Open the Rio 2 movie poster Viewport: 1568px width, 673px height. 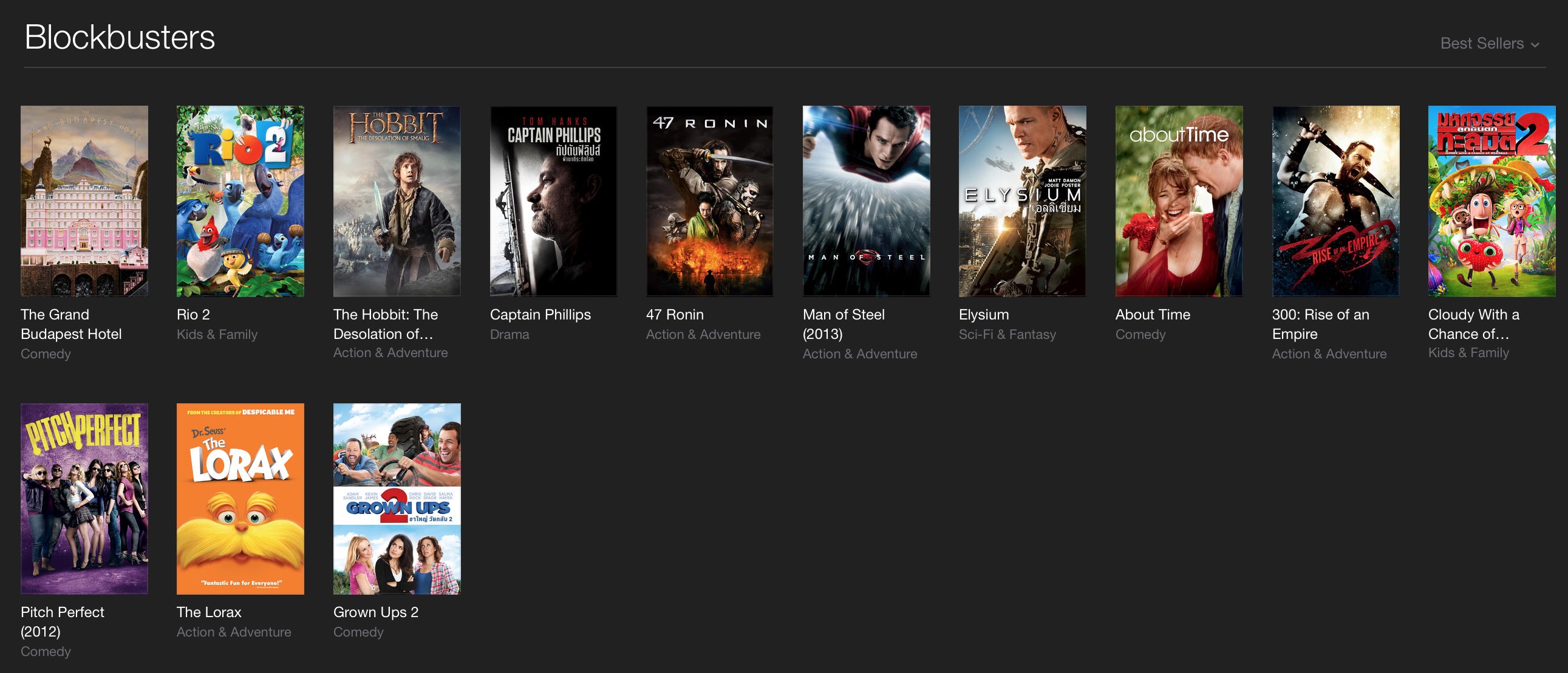pyautogui.click(x=240, y=201)
